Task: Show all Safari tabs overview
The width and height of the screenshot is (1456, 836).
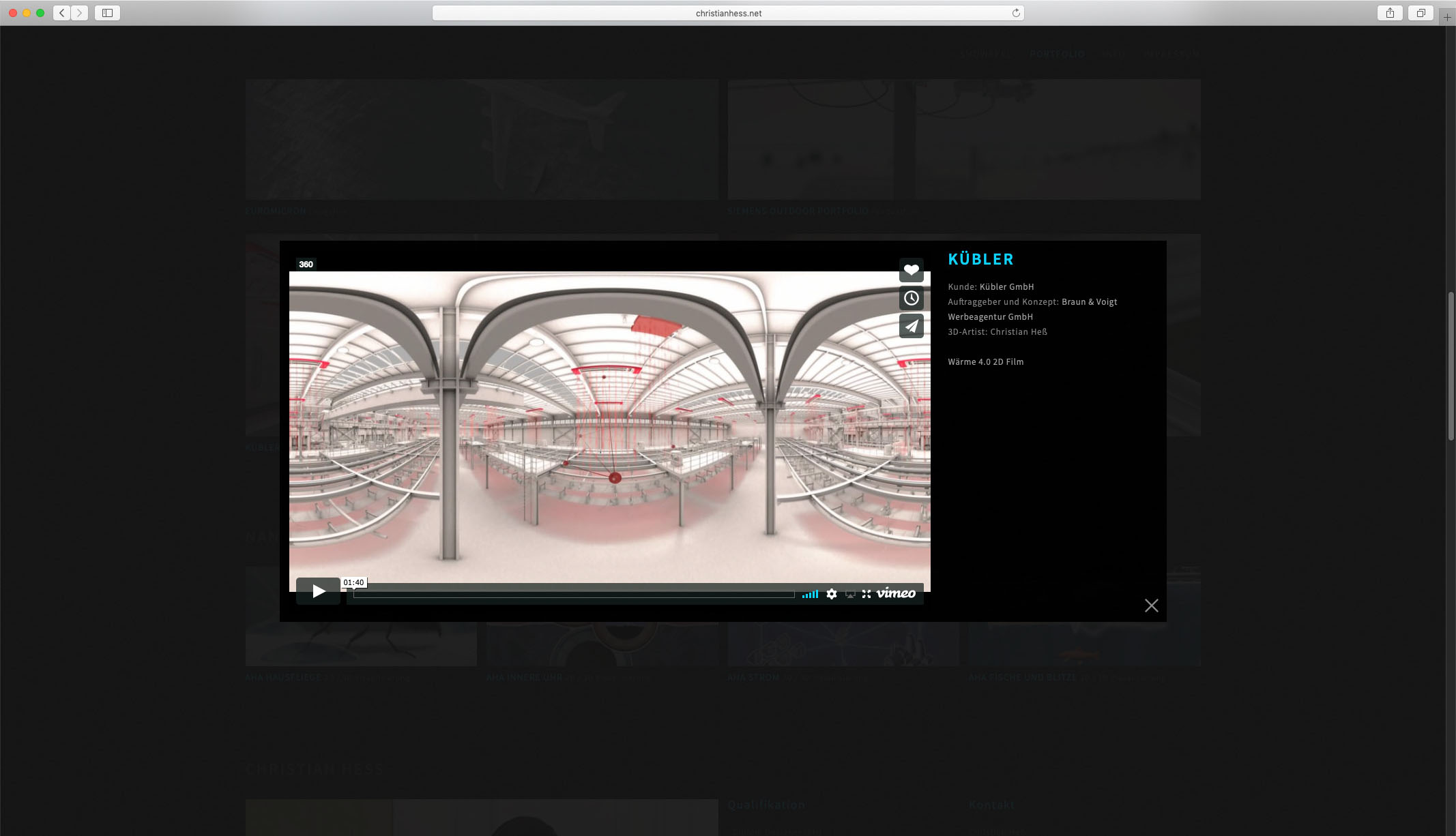Action: [x=1421, y=13]
